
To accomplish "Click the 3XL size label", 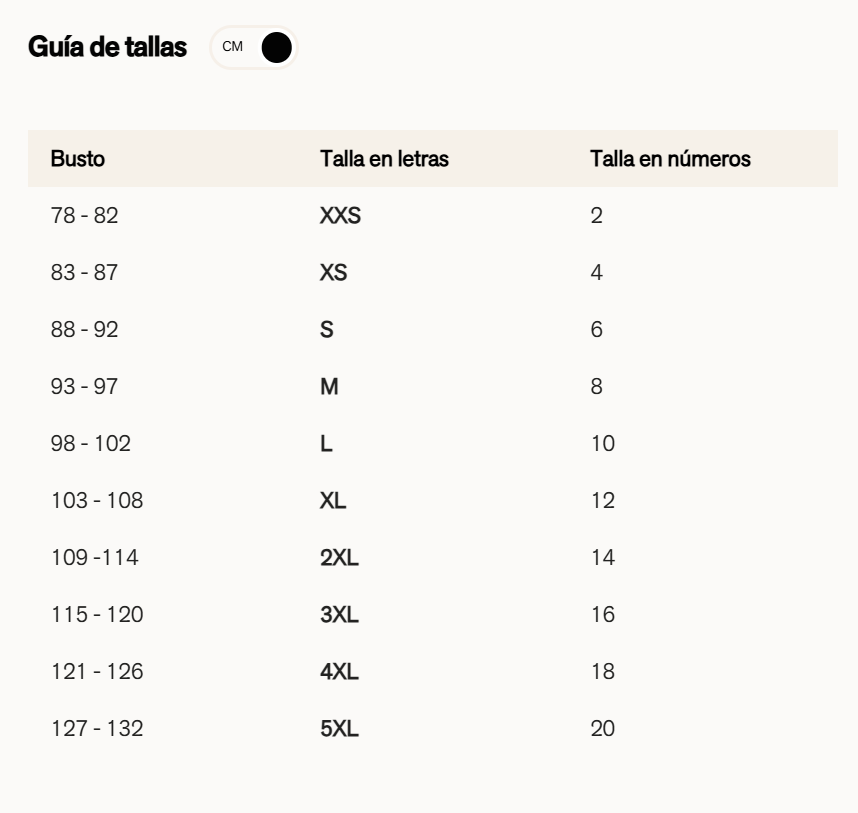I will pos(339,615).
